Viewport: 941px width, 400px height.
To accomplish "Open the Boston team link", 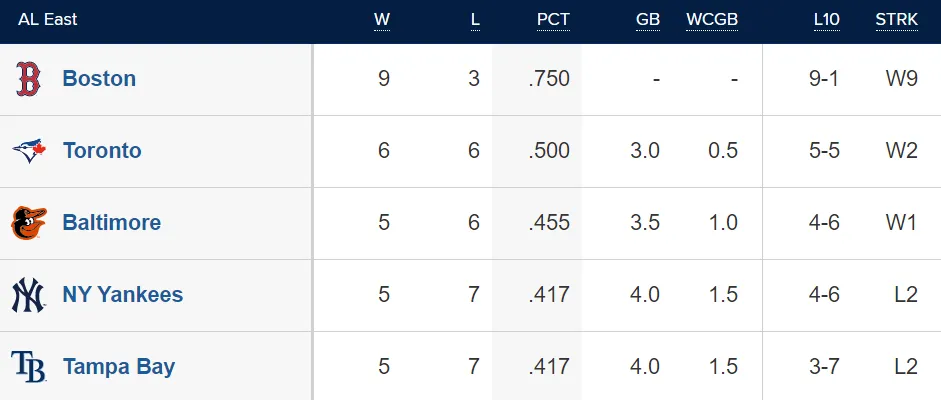I will [x=99, y=79].
